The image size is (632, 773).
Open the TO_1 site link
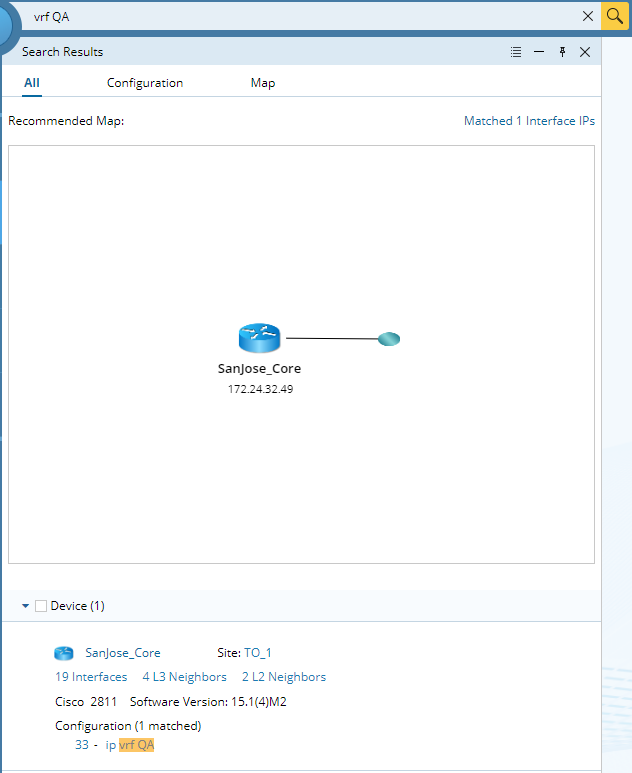[x=258, y=653]
